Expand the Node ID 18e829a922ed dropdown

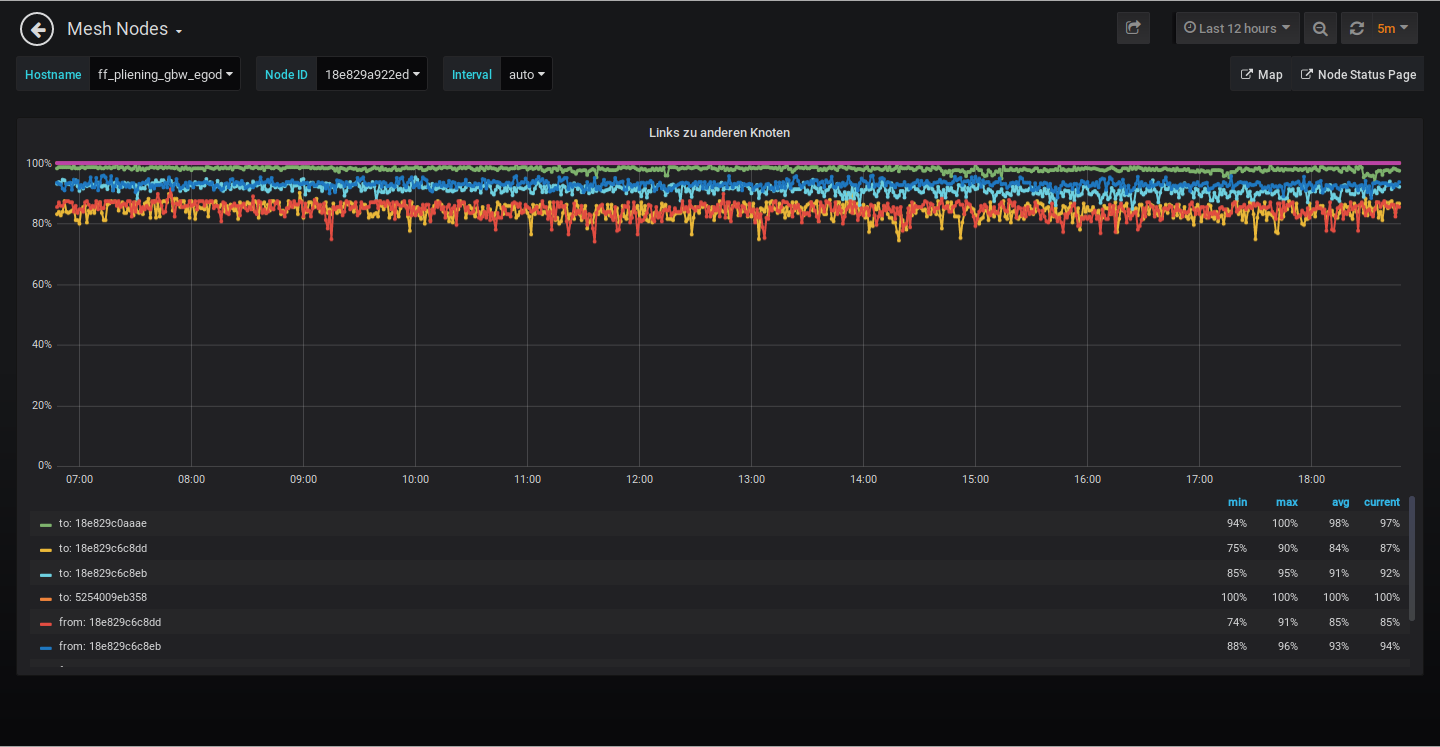click(x=371, y=74)
